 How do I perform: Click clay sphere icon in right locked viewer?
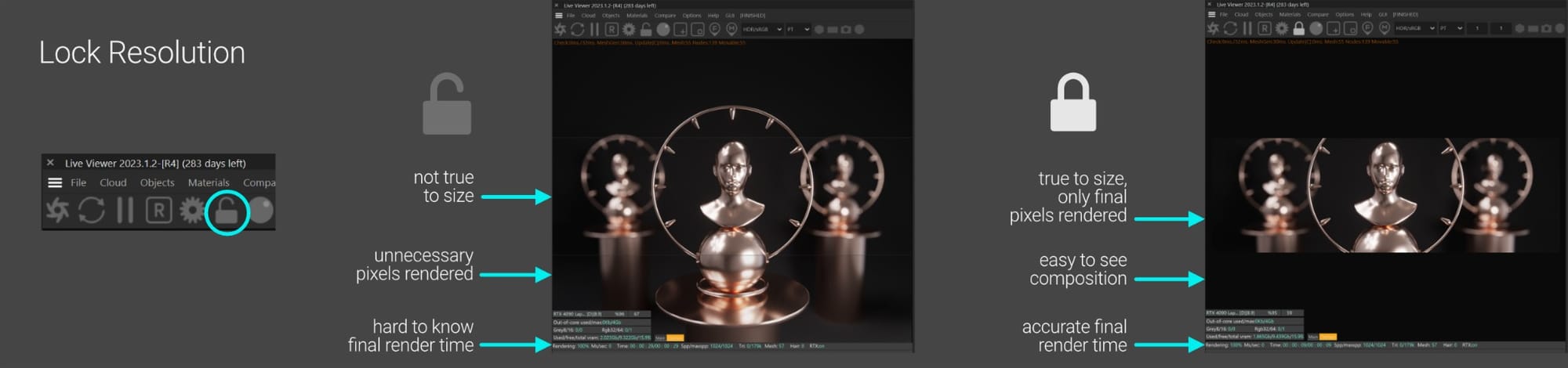[x=1316, y=28]
